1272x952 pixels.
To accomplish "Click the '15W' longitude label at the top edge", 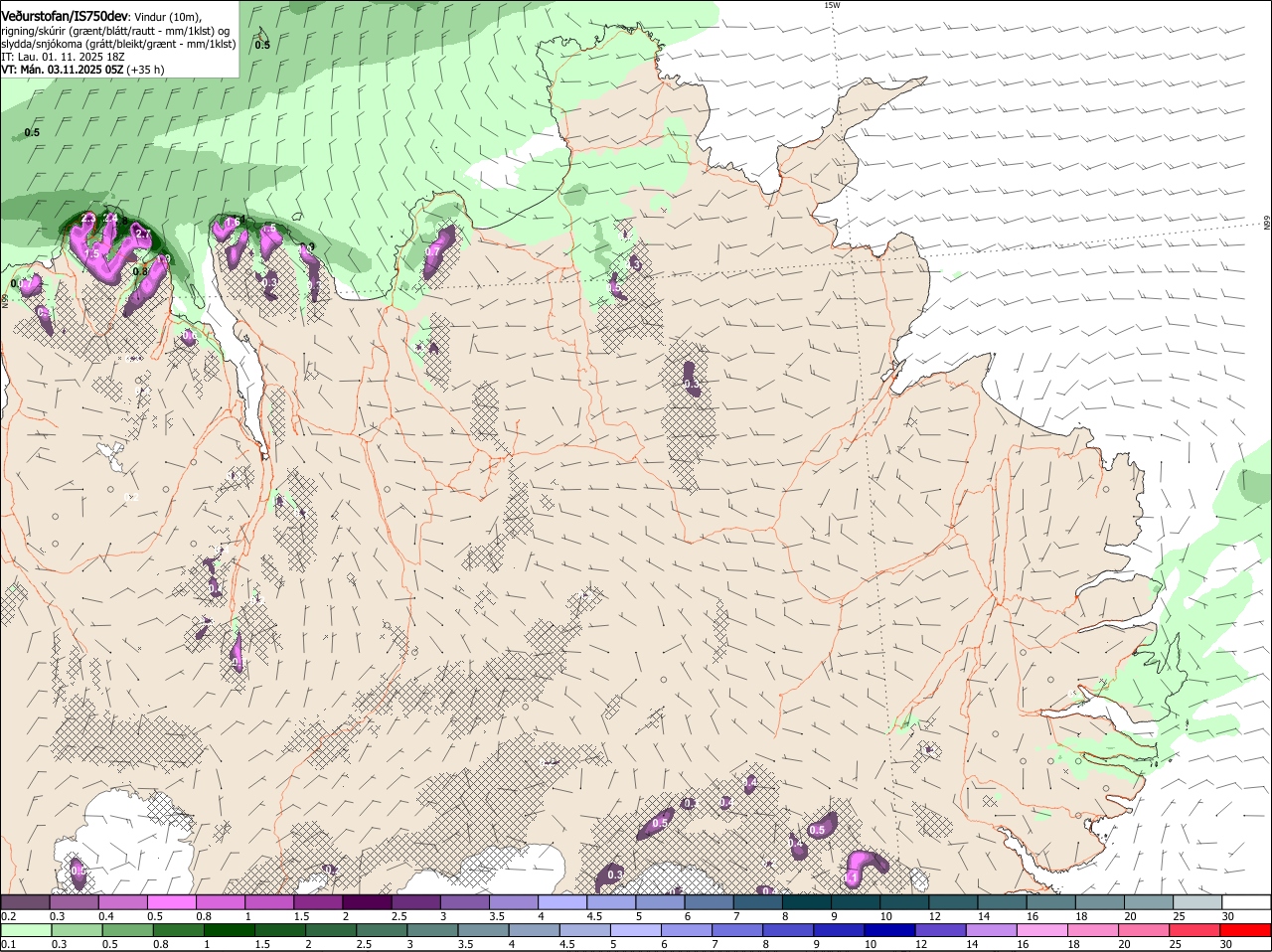I will [x=832, y=5].
